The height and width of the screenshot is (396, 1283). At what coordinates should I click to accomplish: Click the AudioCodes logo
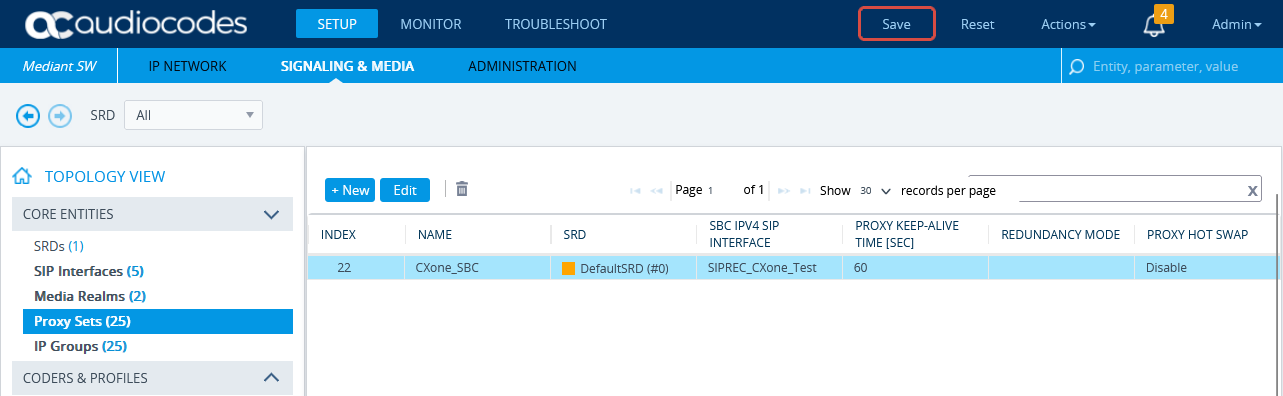[135, 24]
